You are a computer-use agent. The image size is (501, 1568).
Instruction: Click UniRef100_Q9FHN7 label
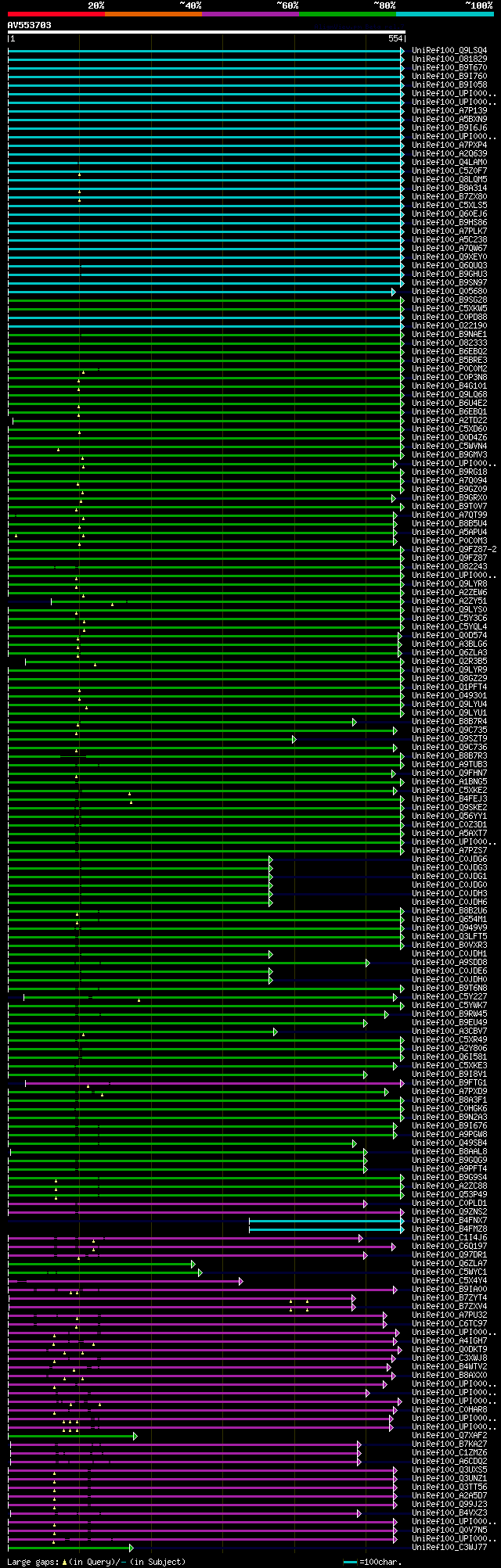449,773
